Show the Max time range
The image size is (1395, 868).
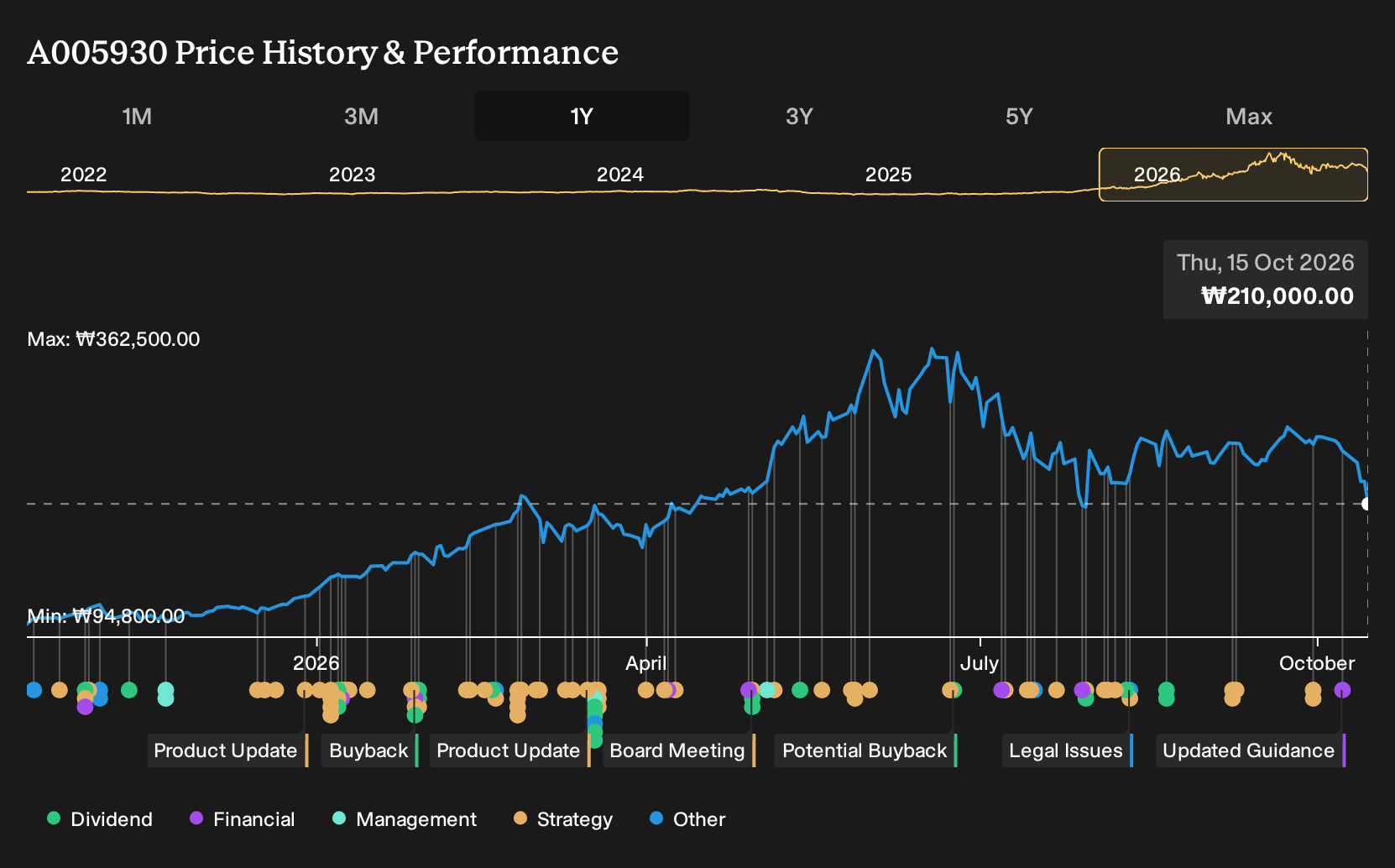[x=1249, y=116]
